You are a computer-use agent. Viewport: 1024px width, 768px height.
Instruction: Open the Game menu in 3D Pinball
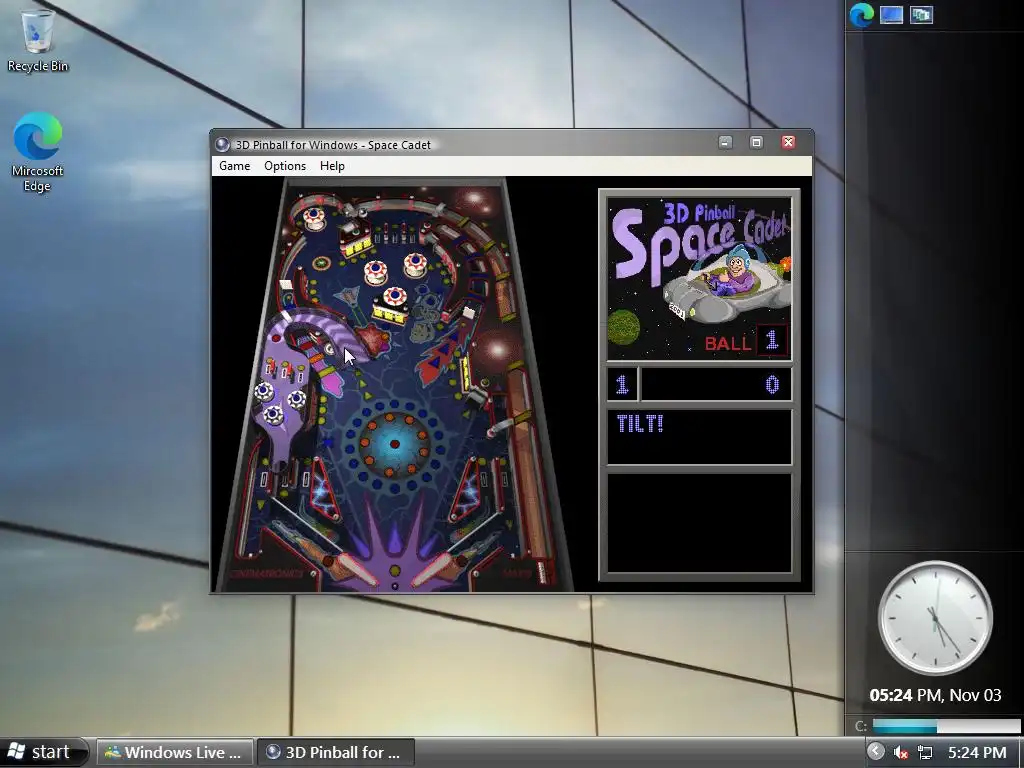[234, 166]
